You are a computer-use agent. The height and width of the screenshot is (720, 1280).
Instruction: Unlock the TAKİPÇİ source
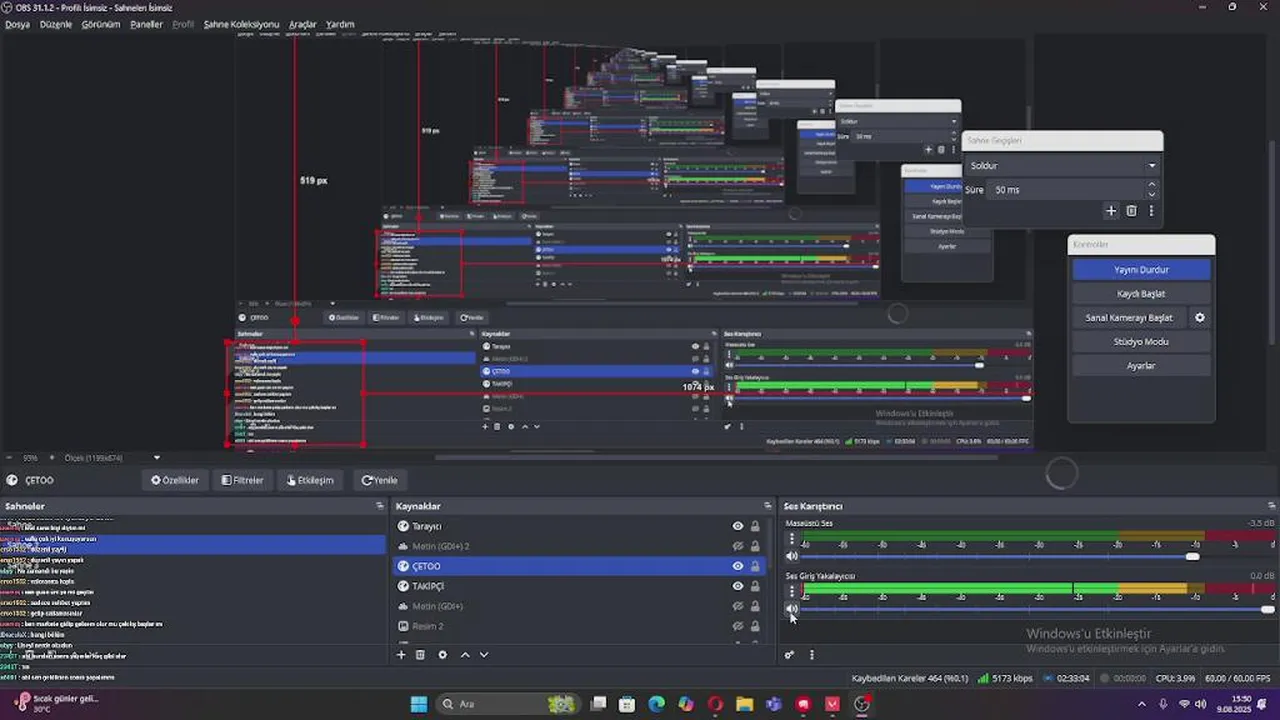755,586
